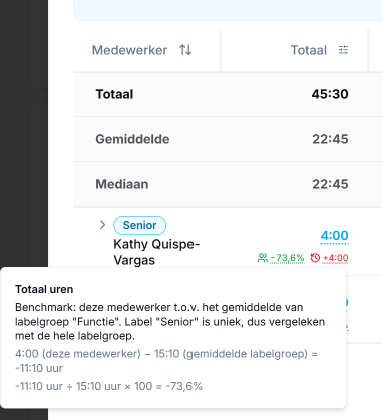
Task: Click the Mediaan summary row label
Action: (122, 184)
